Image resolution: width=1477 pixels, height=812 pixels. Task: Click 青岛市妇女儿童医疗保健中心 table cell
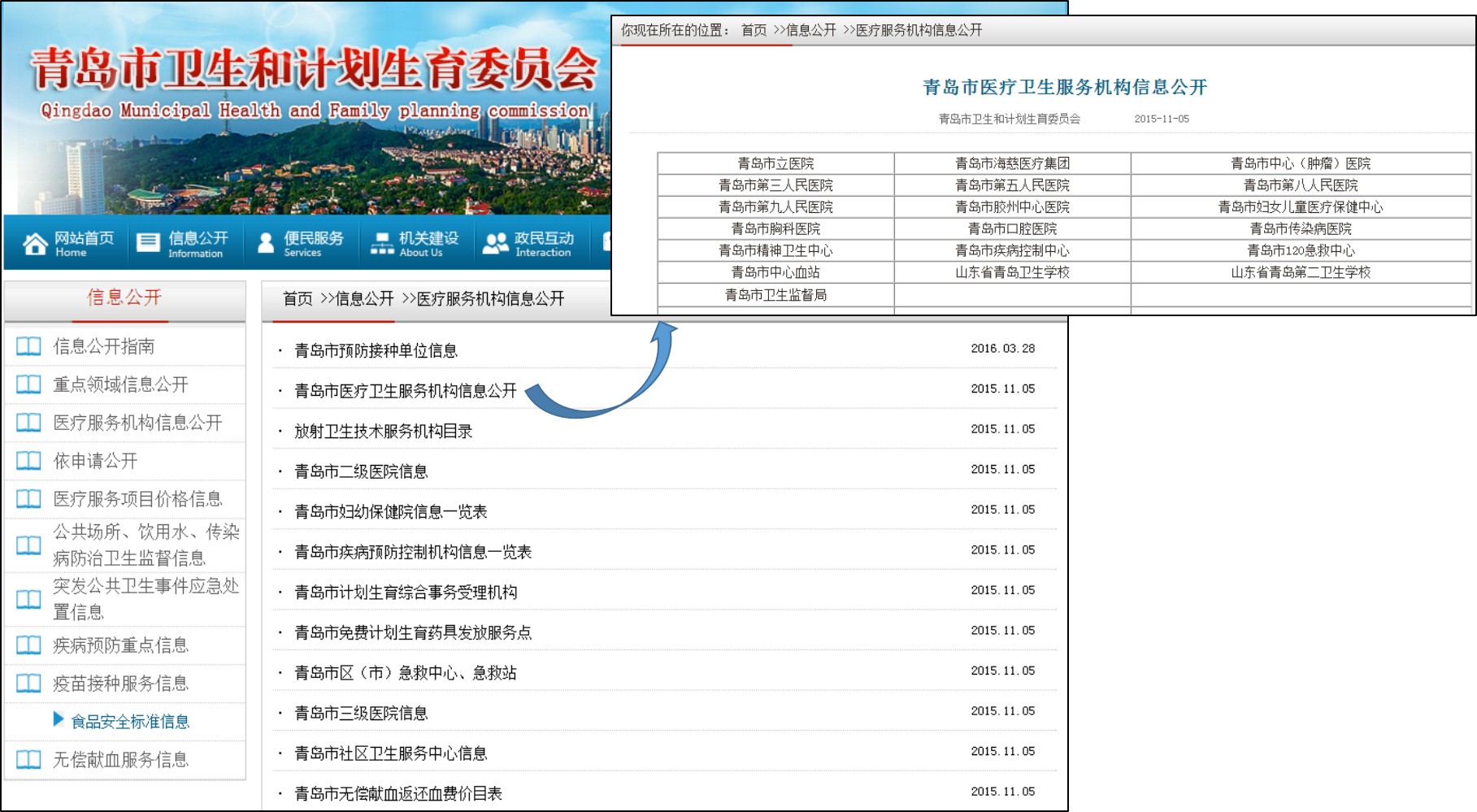tap(1300, 207)
